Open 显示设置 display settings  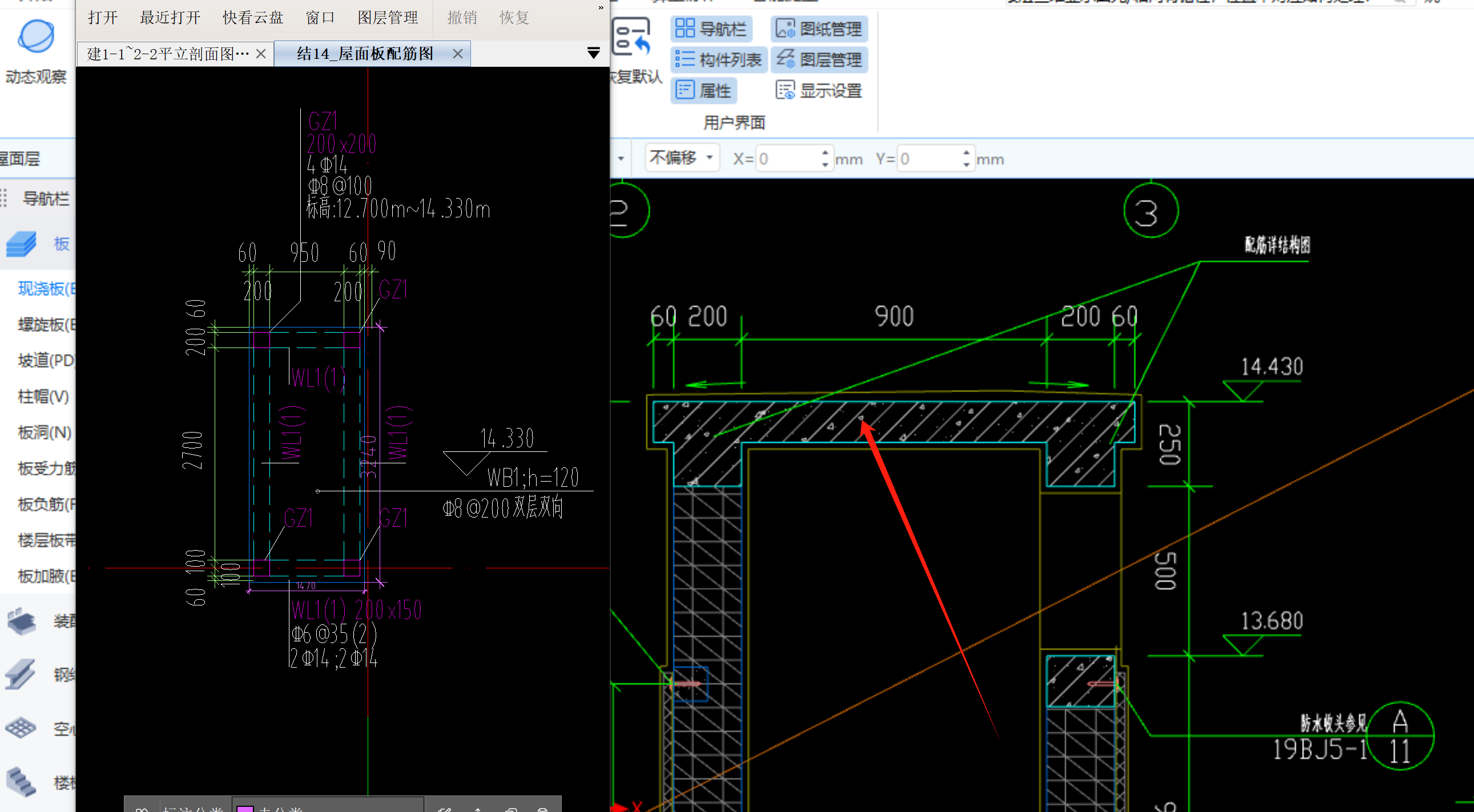pos(819,90)
